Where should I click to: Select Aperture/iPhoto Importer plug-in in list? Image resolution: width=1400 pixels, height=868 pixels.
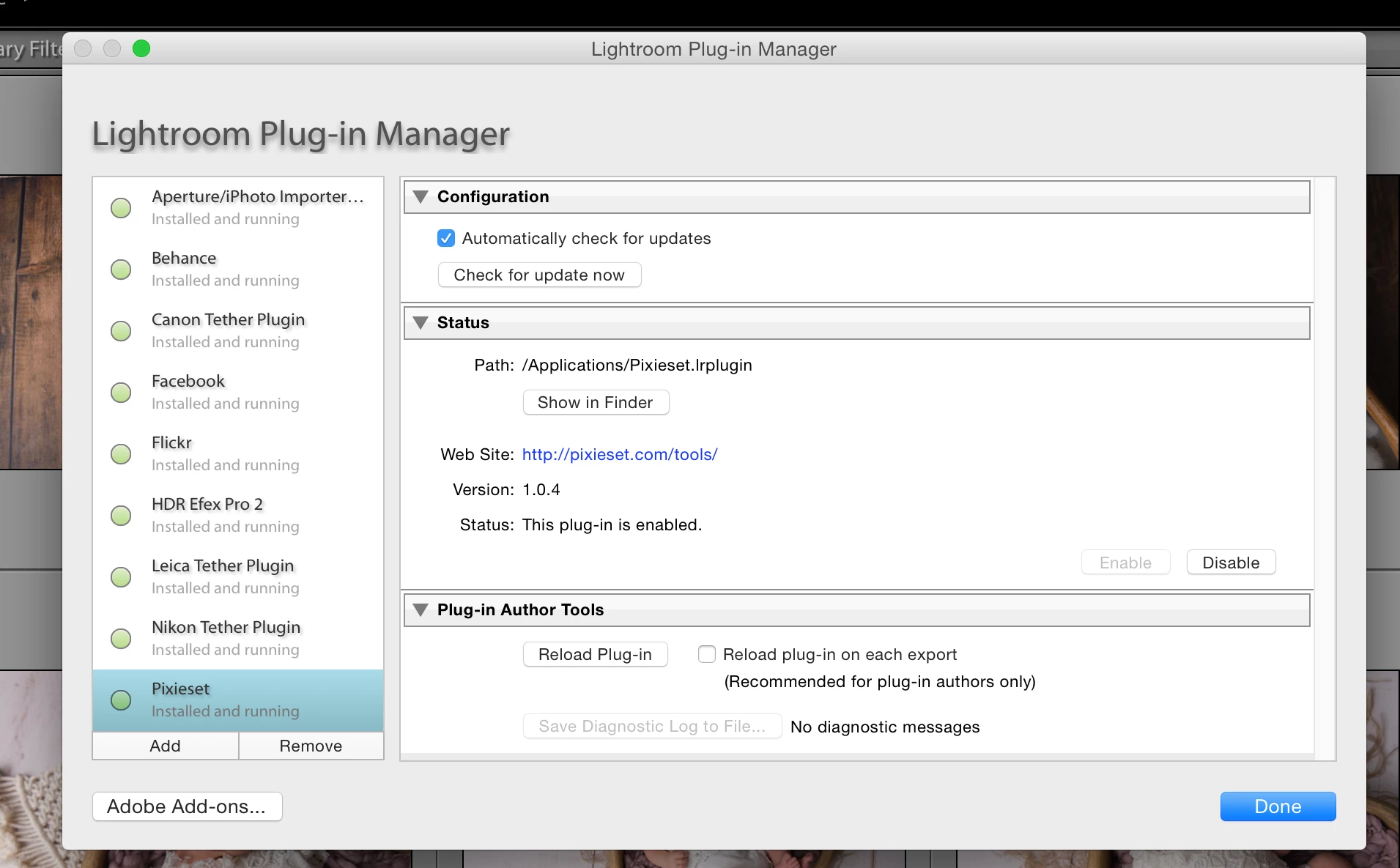(238, 208)
